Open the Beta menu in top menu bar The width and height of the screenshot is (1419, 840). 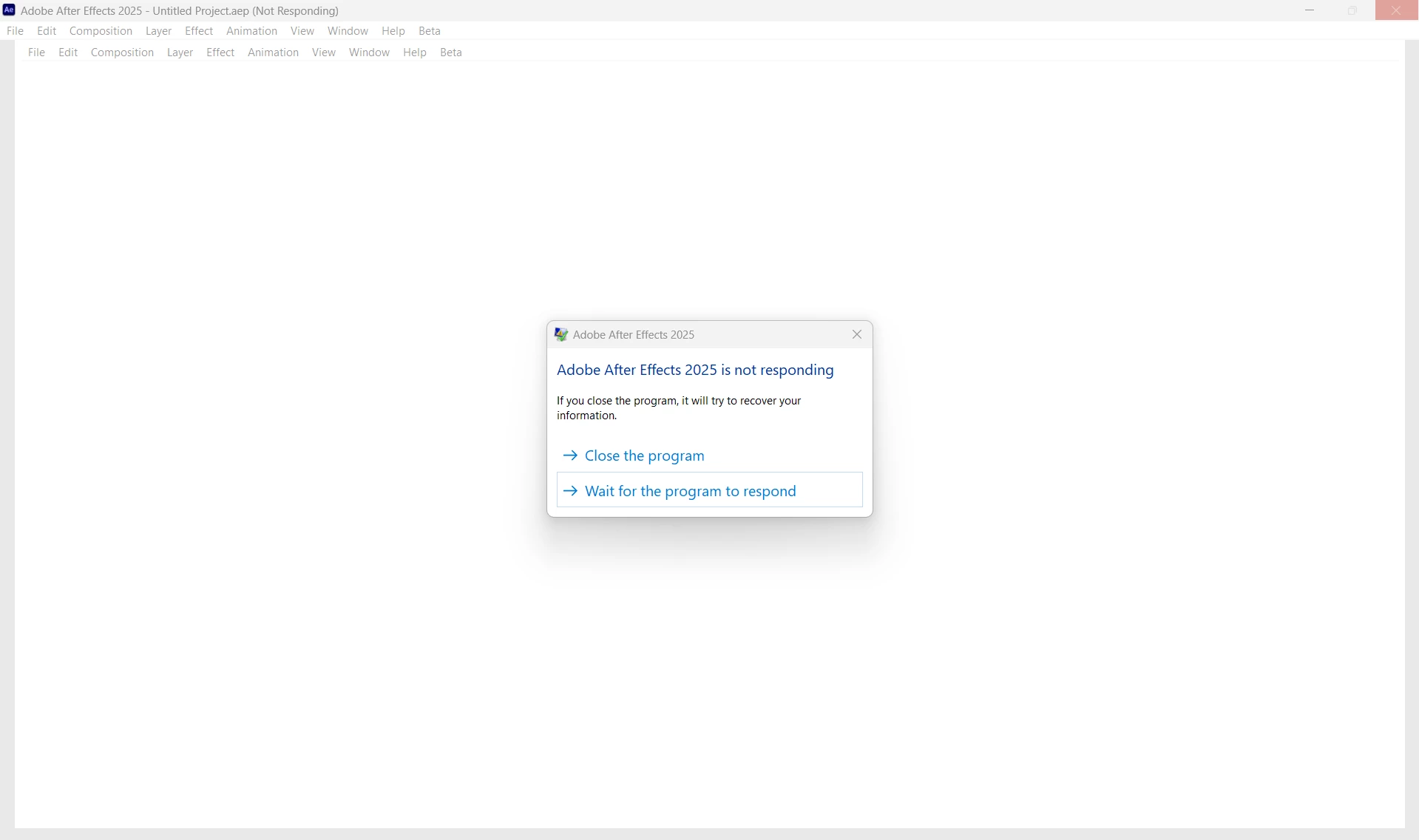(x=430, y=31)
